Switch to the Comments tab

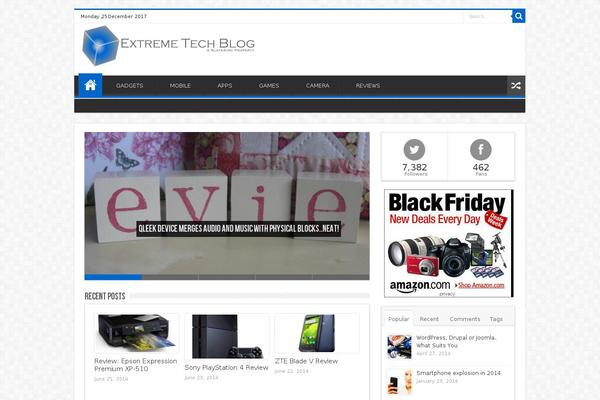pos(465,319)
